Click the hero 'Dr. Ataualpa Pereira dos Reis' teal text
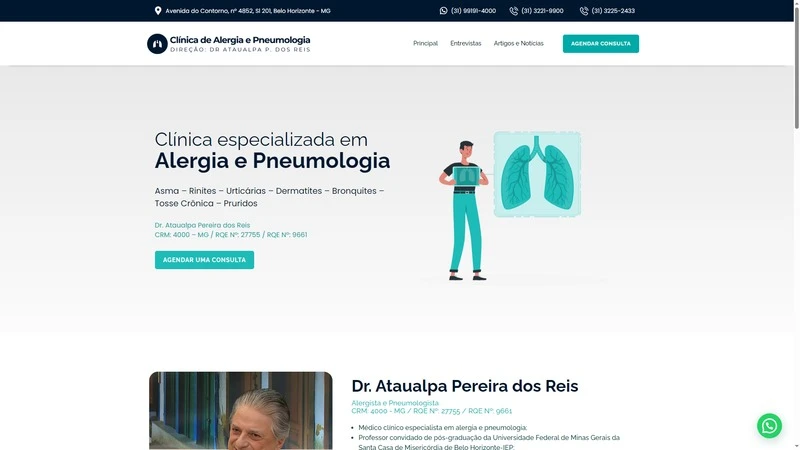This screenshot has height=450, width=800. click(203, 225)
